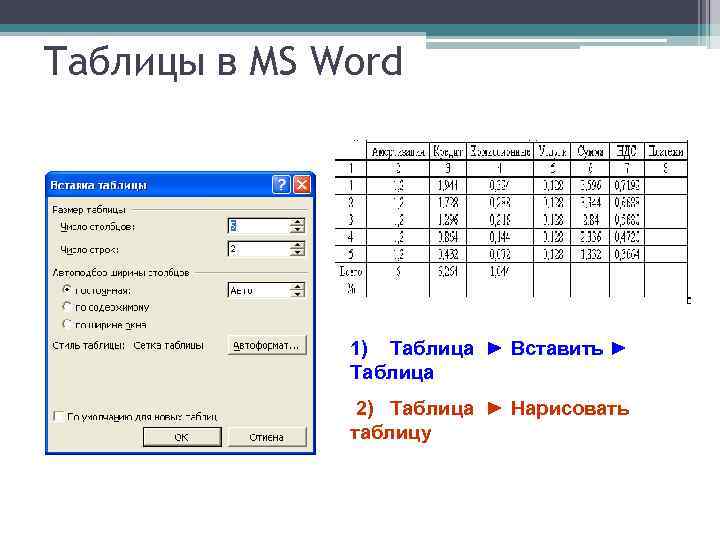
Task: Decrease the Авто column width value
Action: pos(298,293)
